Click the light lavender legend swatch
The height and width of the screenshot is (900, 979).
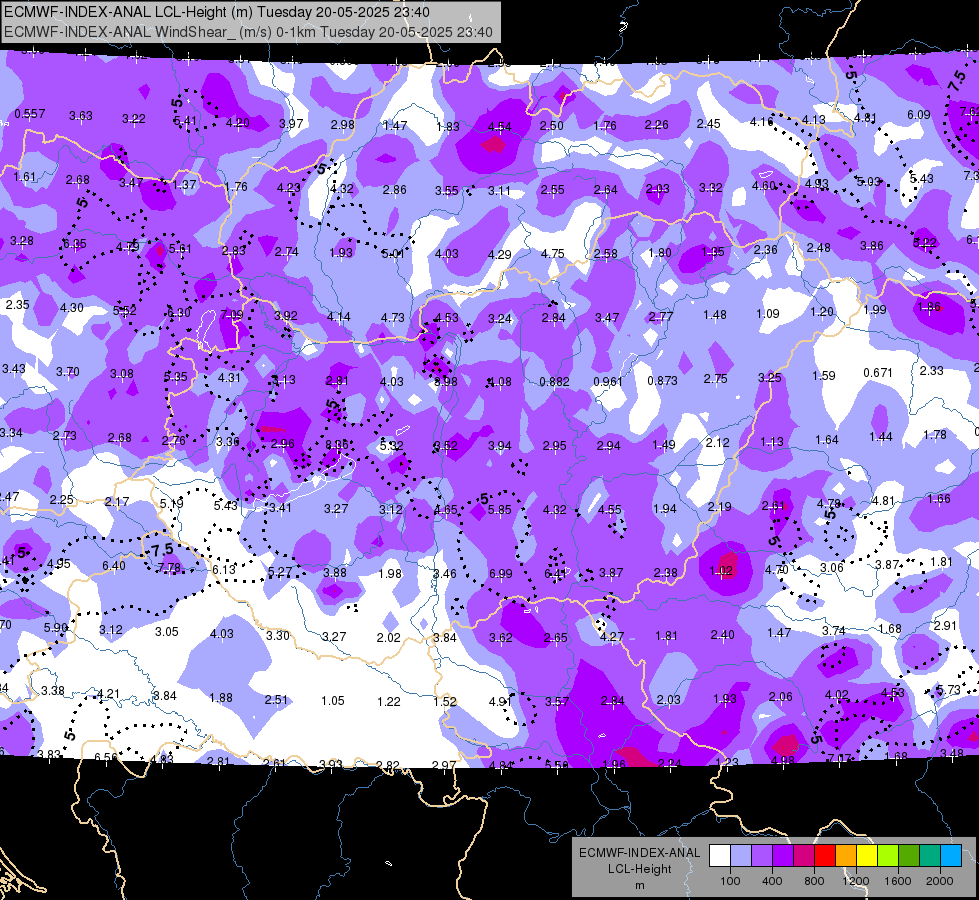741,856
